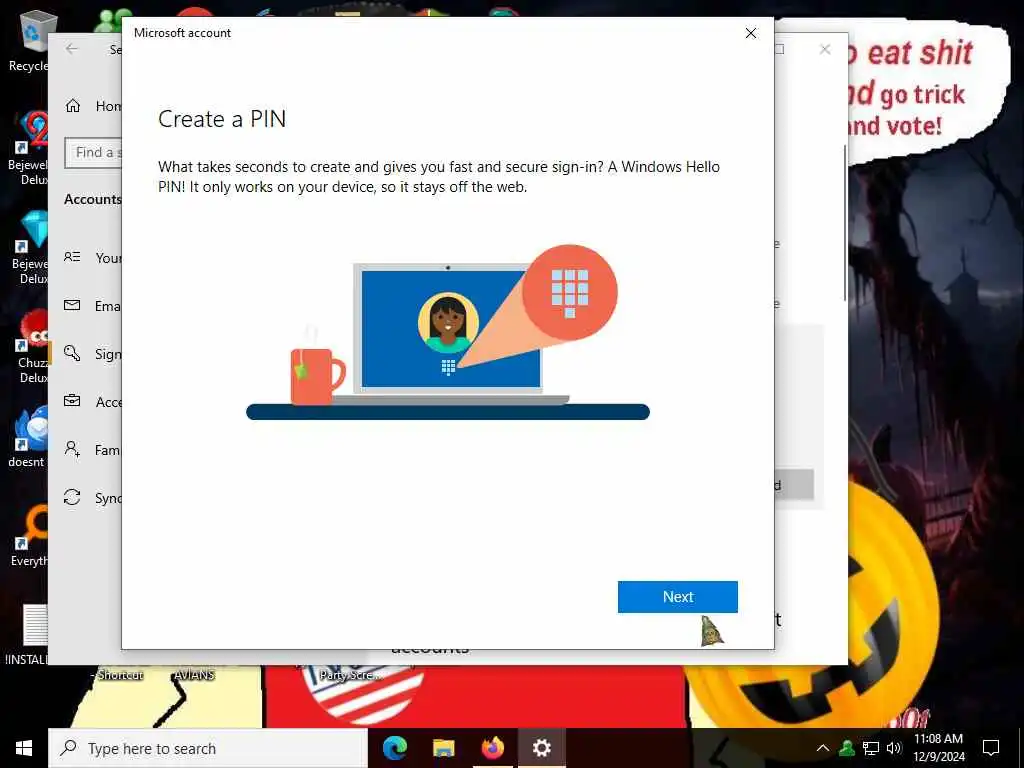The image size is (1024, 768).
Task: Open the Sync your settings icon
Action: [72, 498]
